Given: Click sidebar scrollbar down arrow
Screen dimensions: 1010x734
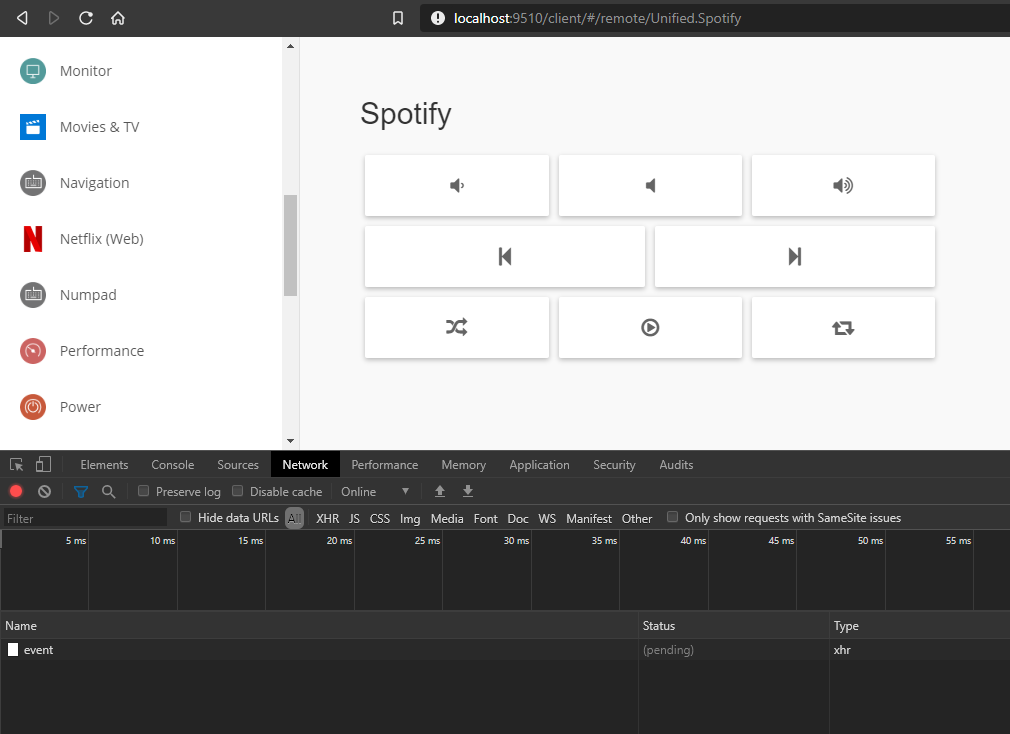Looking at the screenshot, I should [291, 440].
